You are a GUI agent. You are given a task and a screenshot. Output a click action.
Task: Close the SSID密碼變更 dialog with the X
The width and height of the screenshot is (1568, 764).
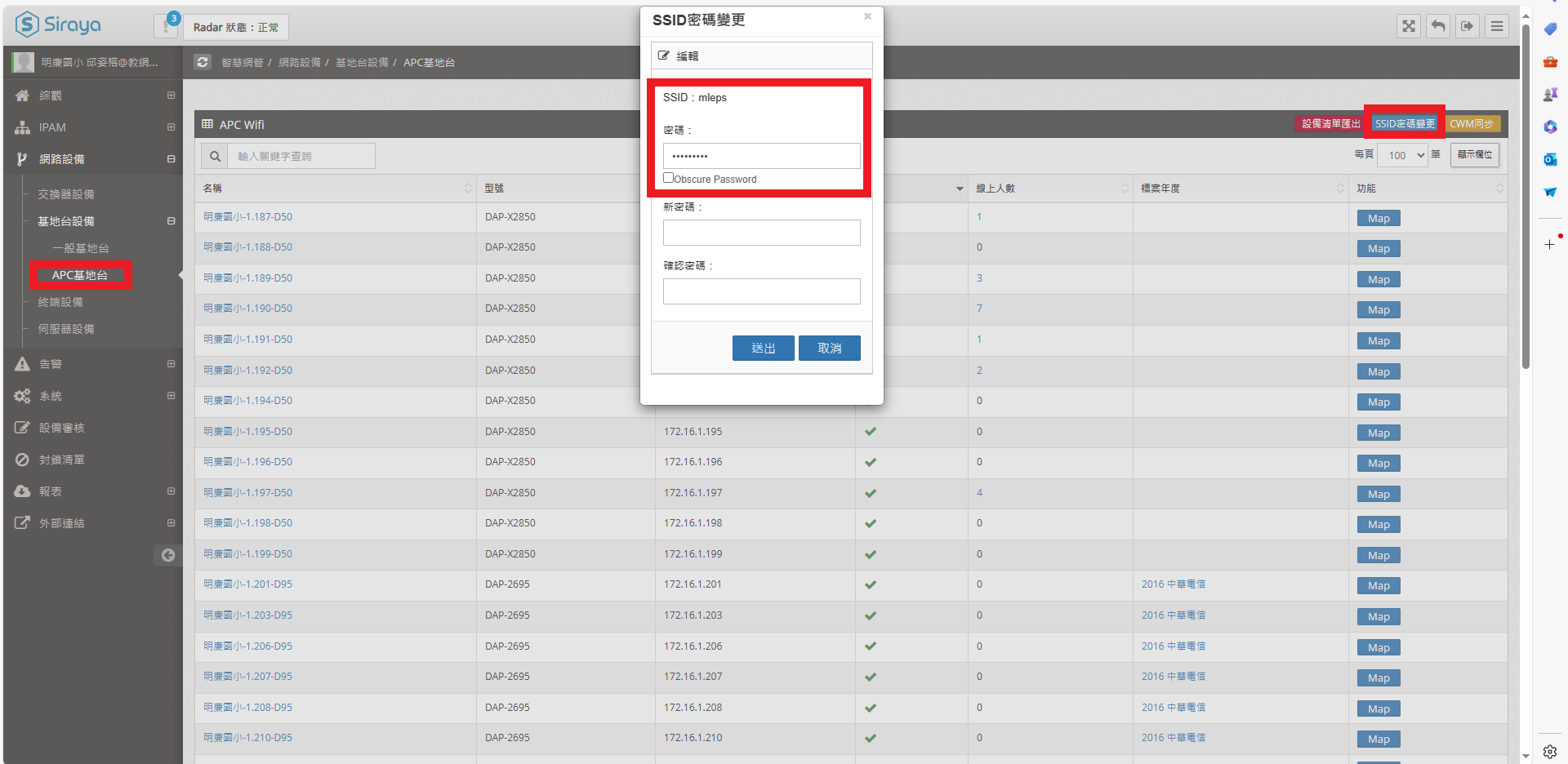click(x=867, y=16)
